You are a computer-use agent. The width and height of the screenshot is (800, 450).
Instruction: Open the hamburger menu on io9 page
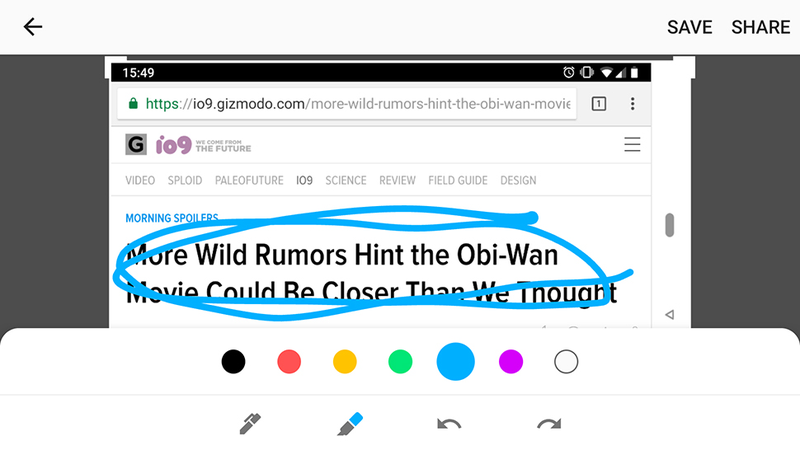point(632,144)
